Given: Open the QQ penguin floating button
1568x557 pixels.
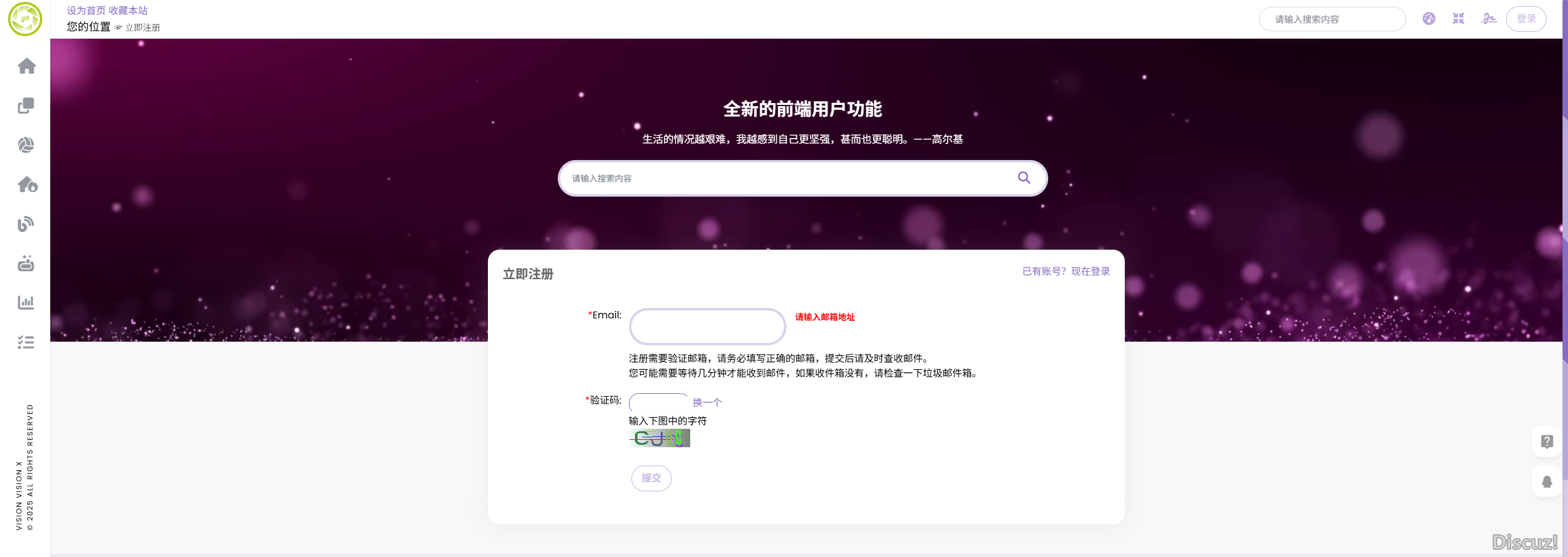Looking at the screenshot, I should tap(1547, 482).
